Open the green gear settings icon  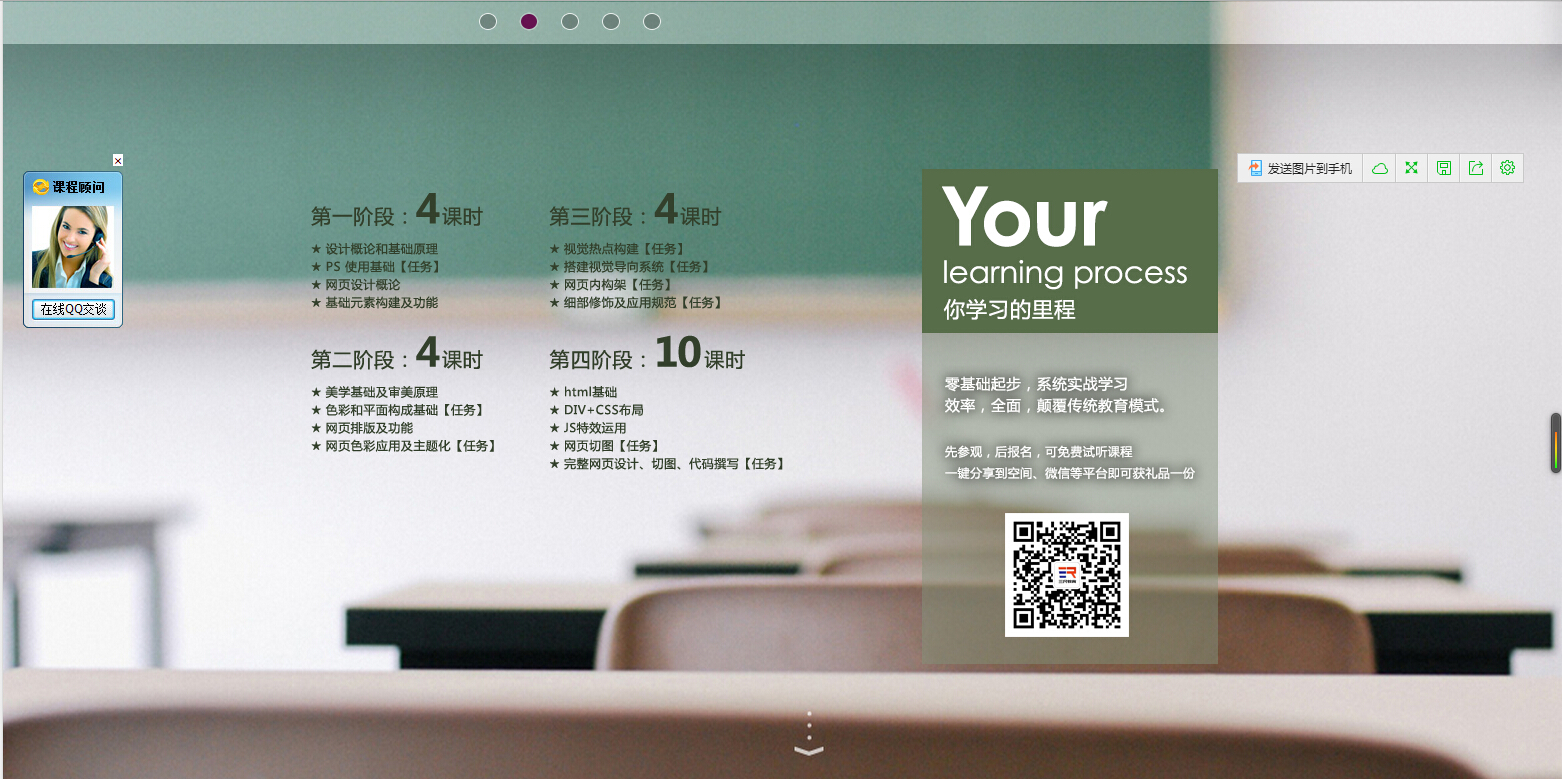coord(1507,168)
